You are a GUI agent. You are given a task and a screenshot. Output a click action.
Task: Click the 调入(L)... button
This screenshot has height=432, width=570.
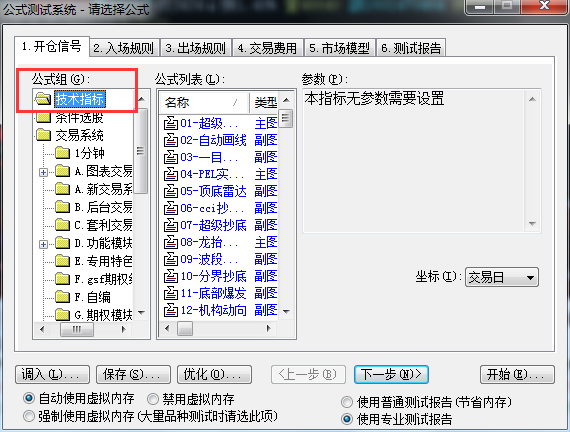52,375
